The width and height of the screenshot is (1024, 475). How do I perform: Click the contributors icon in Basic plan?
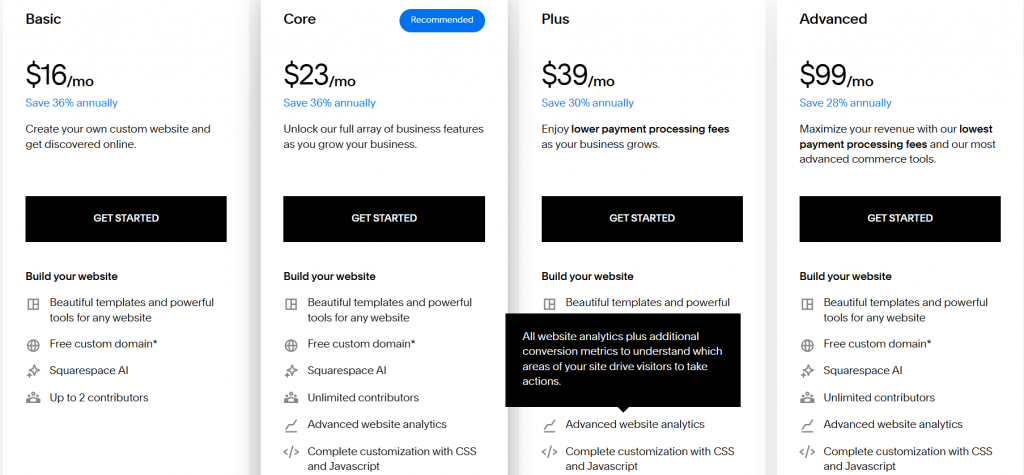[x=33, y=398]
